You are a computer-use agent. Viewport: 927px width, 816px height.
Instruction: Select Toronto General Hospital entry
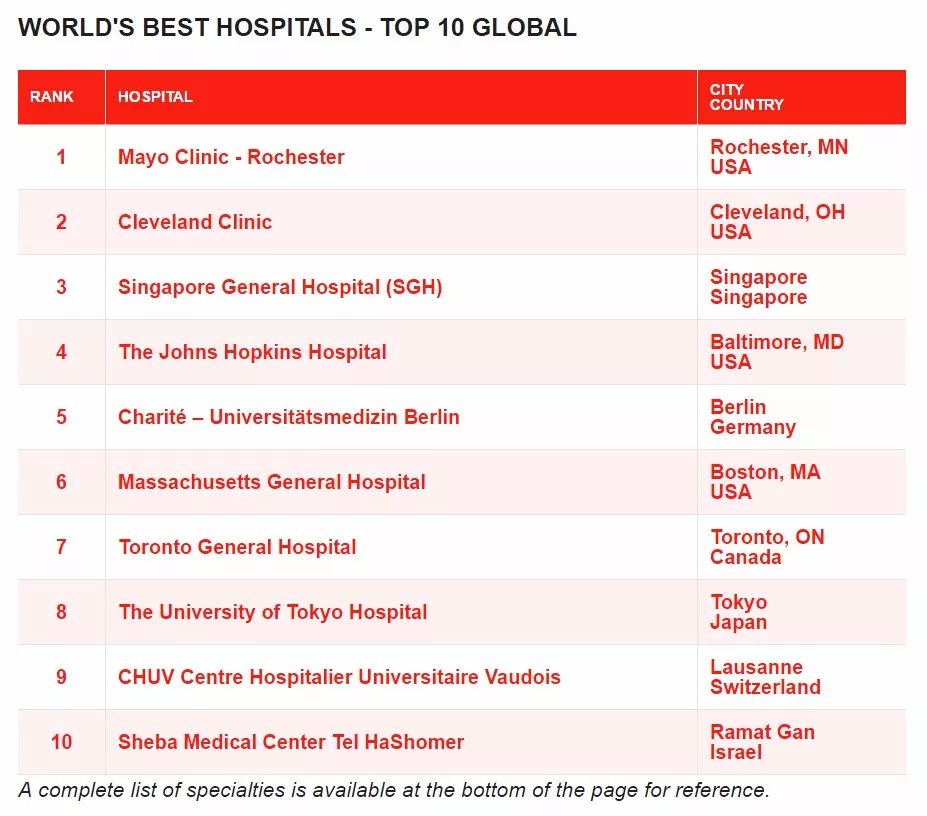click(x=238, y=548)
